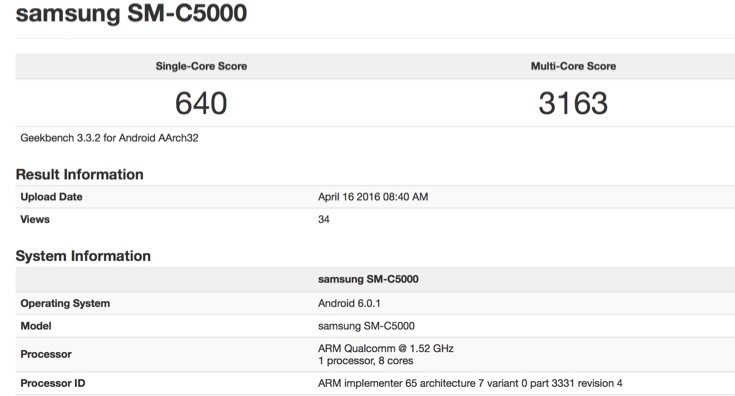Screen dimensions: 735x396
Task: Click the views count '34'
Action: pos(324,219)
